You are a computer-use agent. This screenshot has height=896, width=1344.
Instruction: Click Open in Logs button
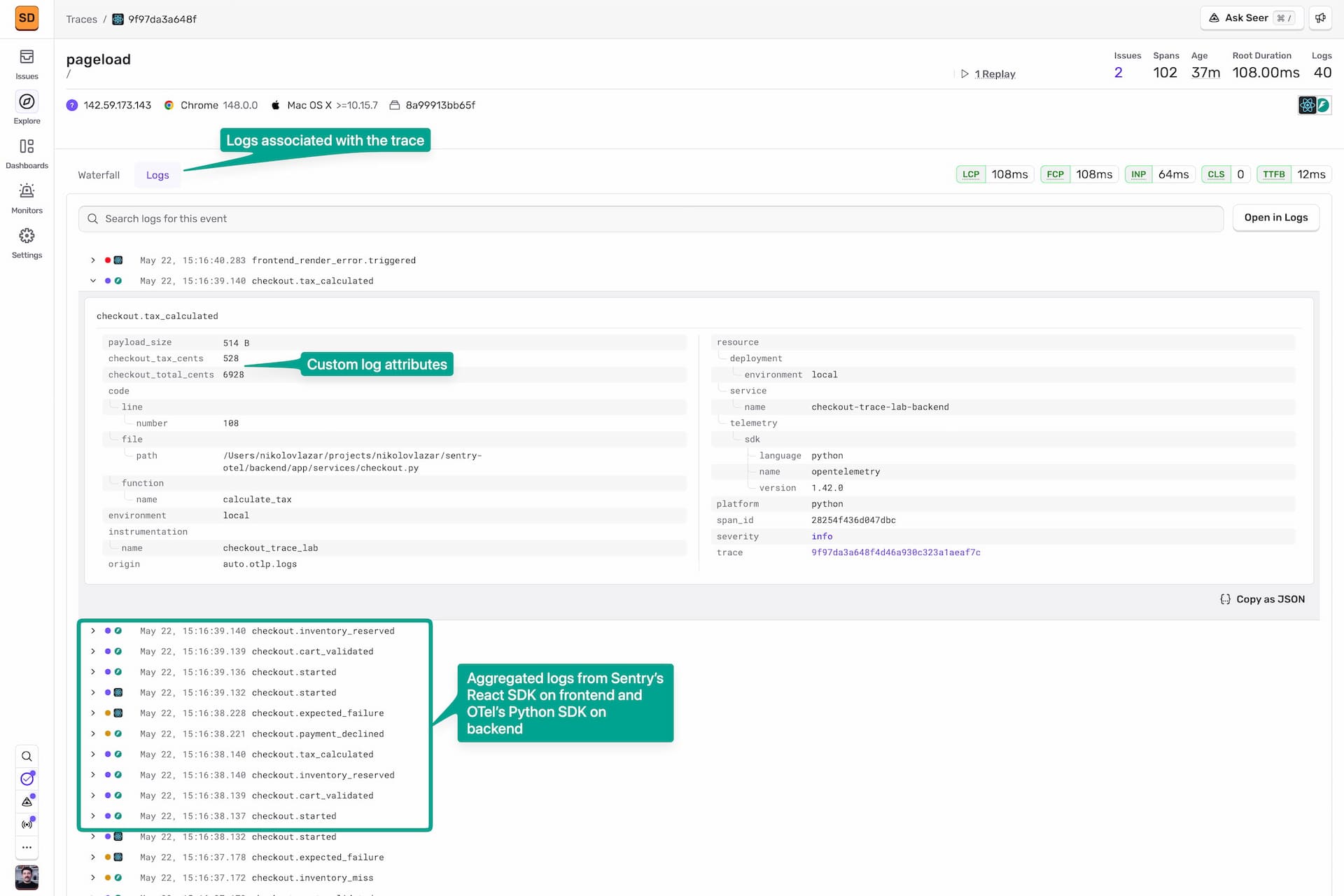1275,218
